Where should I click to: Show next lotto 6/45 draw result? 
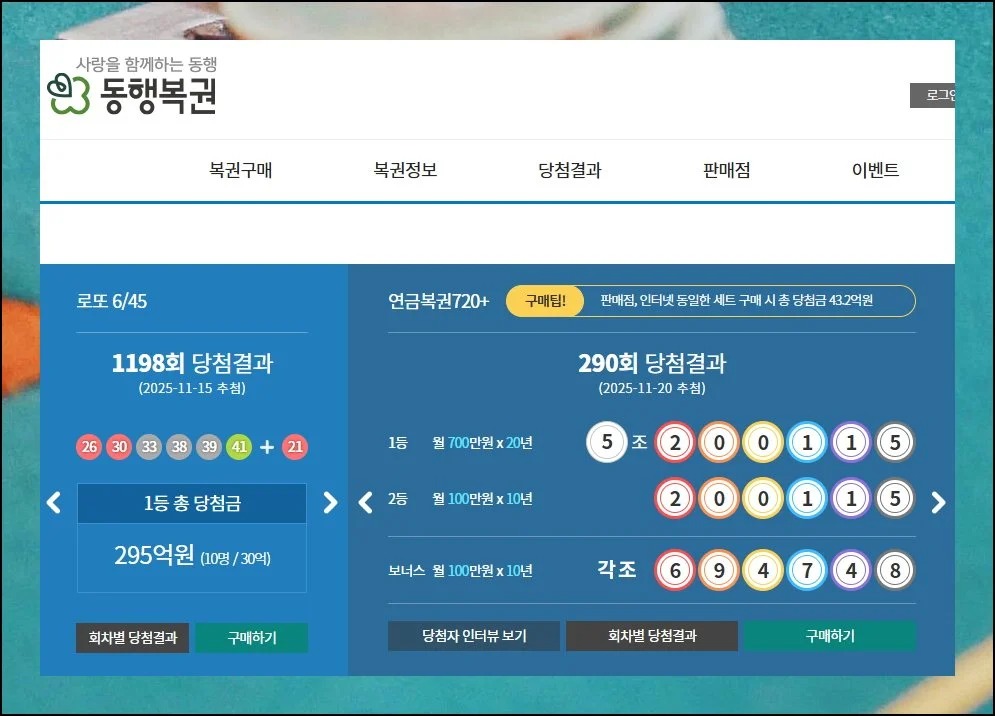coord(330,502)
